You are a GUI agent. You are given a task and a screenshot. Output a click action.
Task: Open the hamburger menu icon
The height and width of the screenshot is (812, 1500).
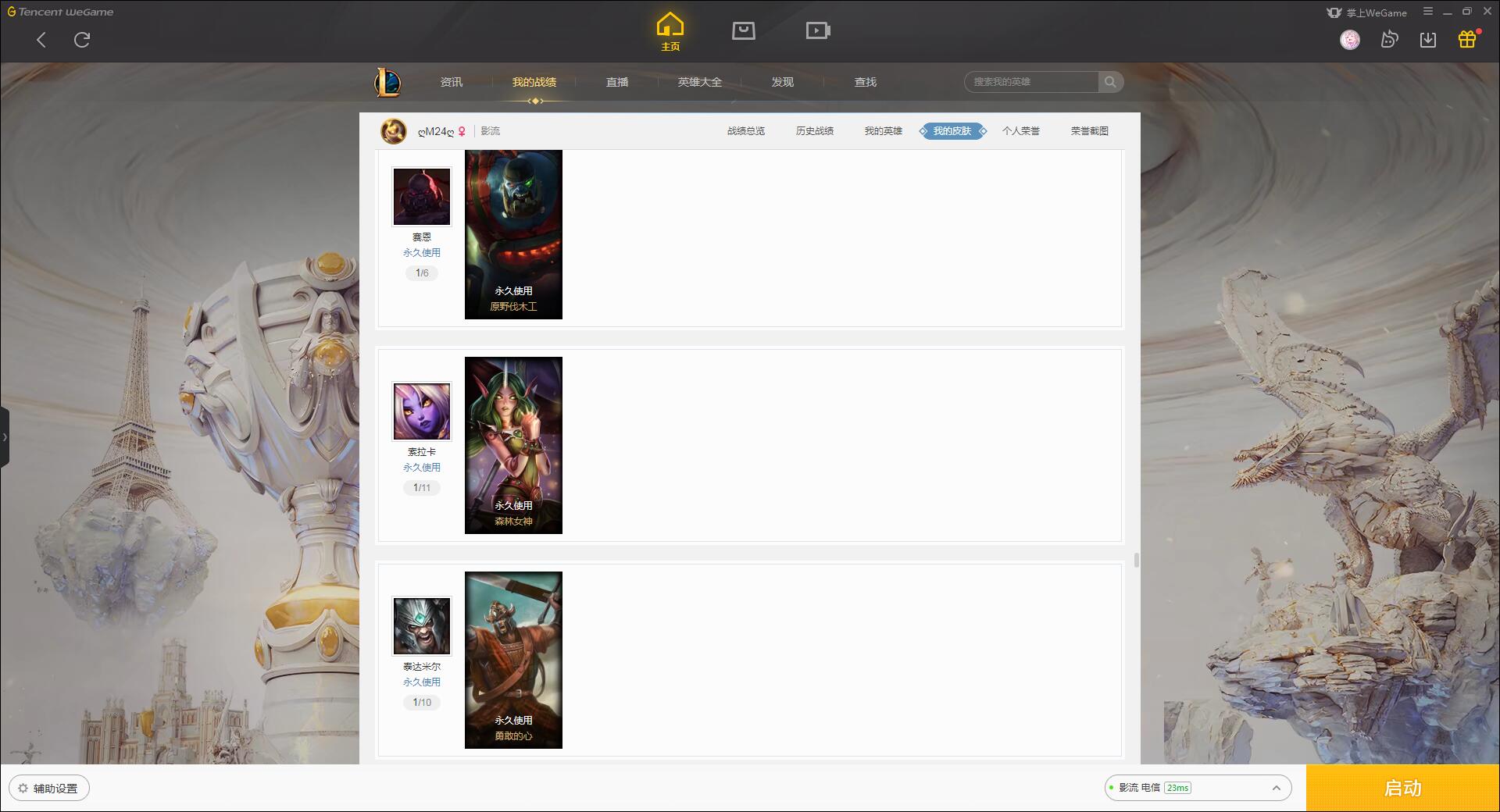[x=1428, y=12]
